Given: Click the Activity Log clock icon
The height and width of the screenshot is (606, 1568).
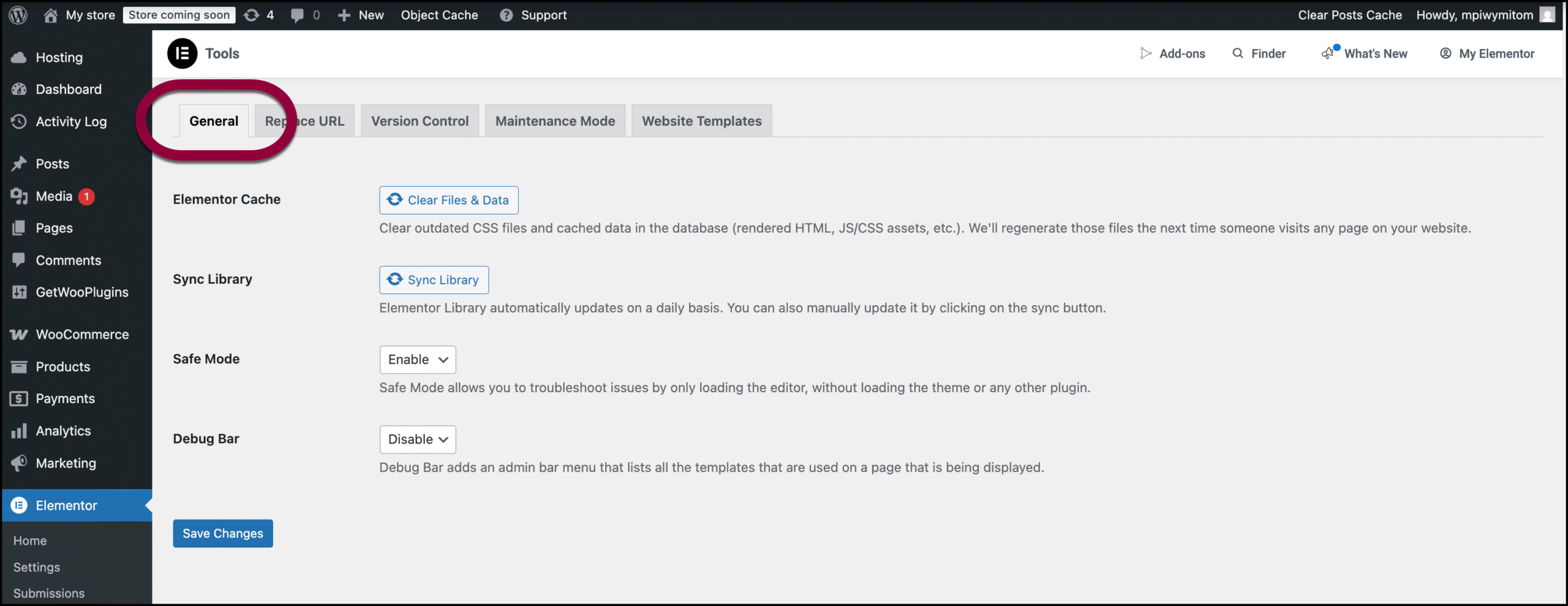Looking at the screenshot, I should 19,121.
